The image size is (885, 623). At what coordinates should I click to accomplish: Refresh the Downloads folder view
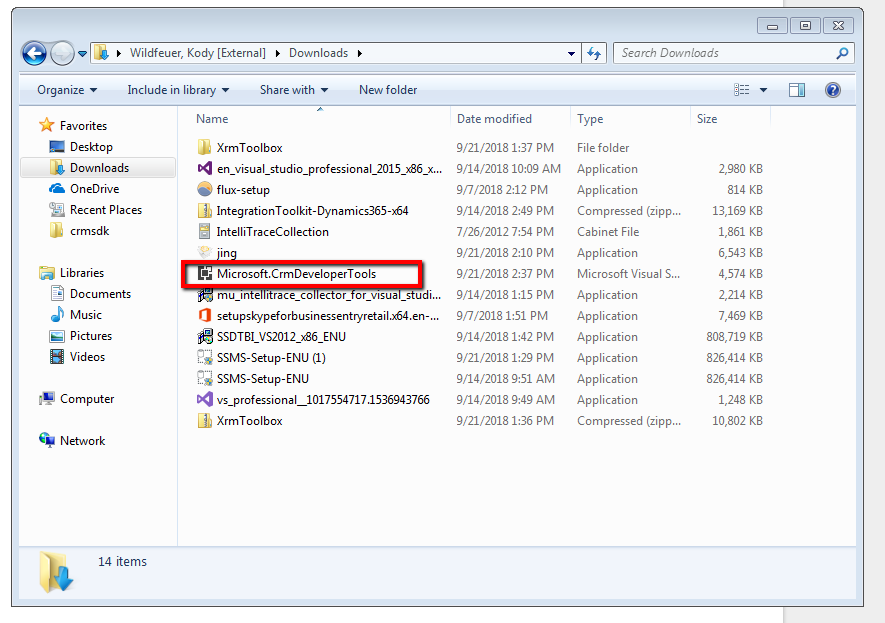coord(594,54)
